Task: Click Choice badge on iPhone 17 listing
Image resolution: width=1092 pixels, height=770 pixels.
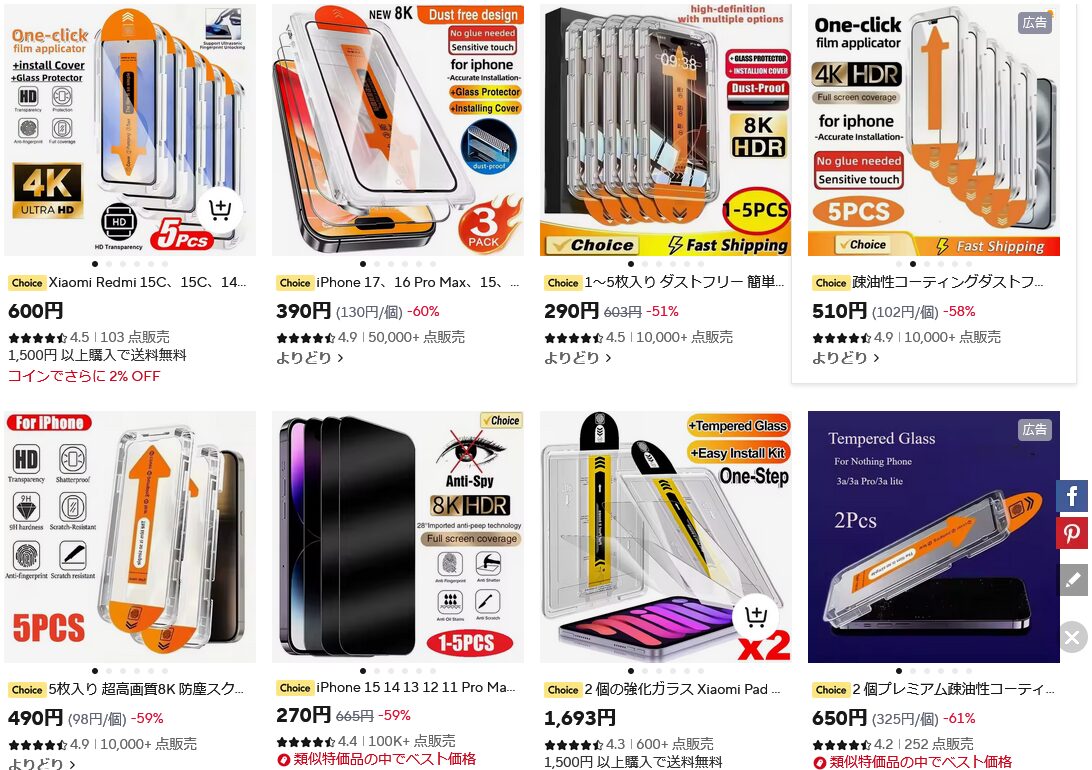Action: (x=295, y=283)
